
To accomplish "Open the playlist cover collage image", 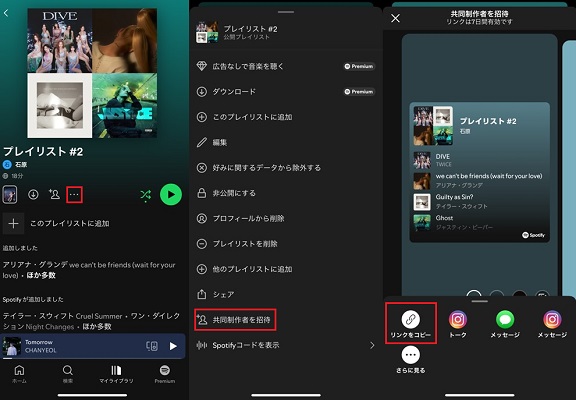I will pyautogui.click(x=92, y=73).
